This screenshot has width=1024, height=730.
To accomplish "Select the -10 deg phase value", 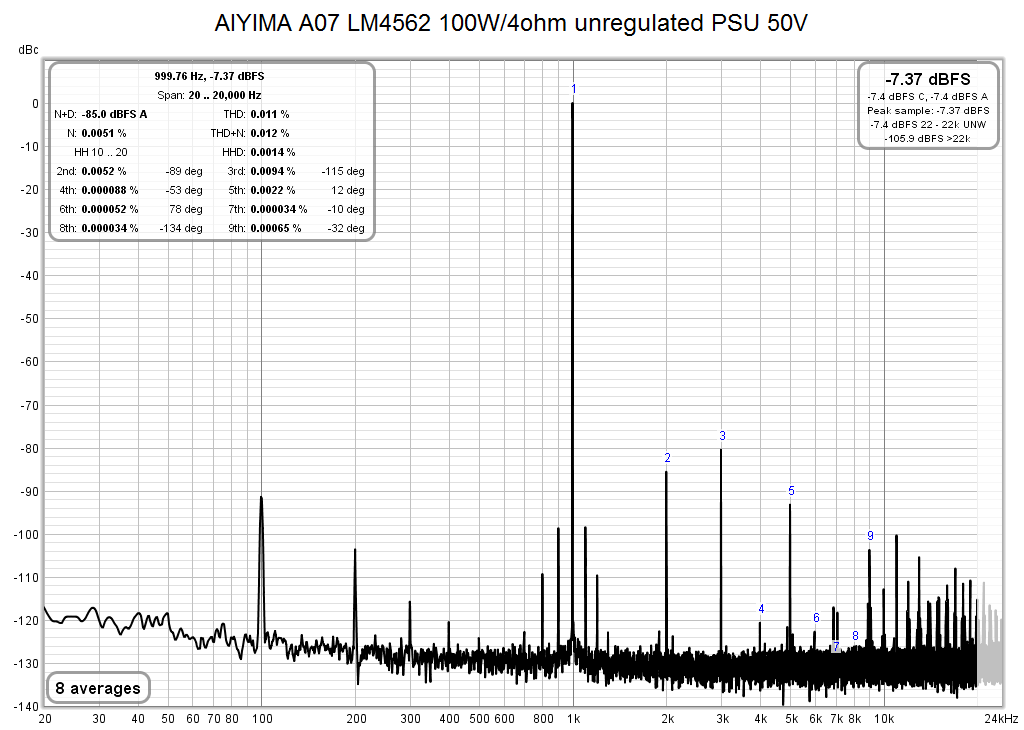I will point(346,209).
